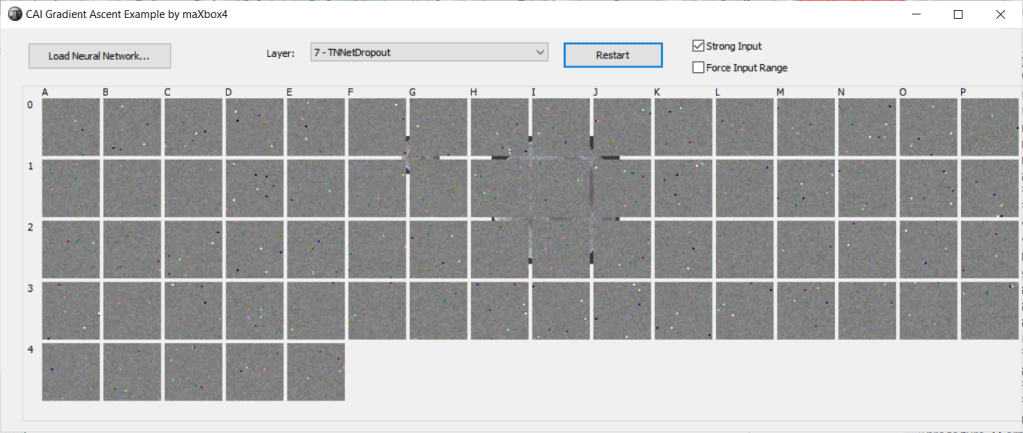
Task: Open the Layer dropdown showing TNNetDropout
Action: [429, 53]
